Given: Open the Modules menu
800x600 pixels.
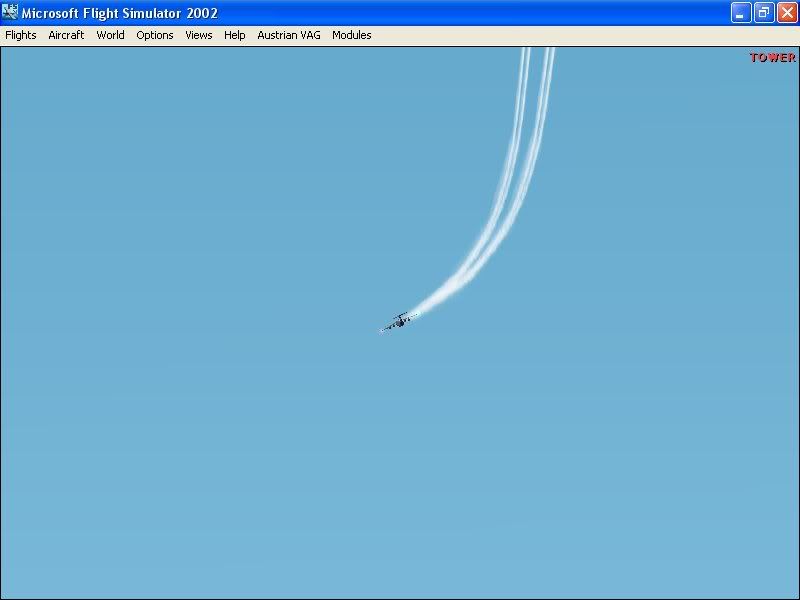Looking at the screenshot, I should point(351,35).
